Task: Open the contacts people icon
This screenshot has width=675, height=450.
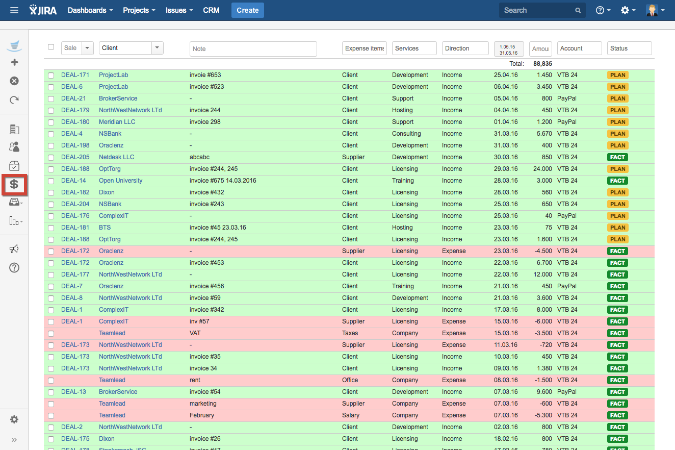Action: click(x=14, y=147)
